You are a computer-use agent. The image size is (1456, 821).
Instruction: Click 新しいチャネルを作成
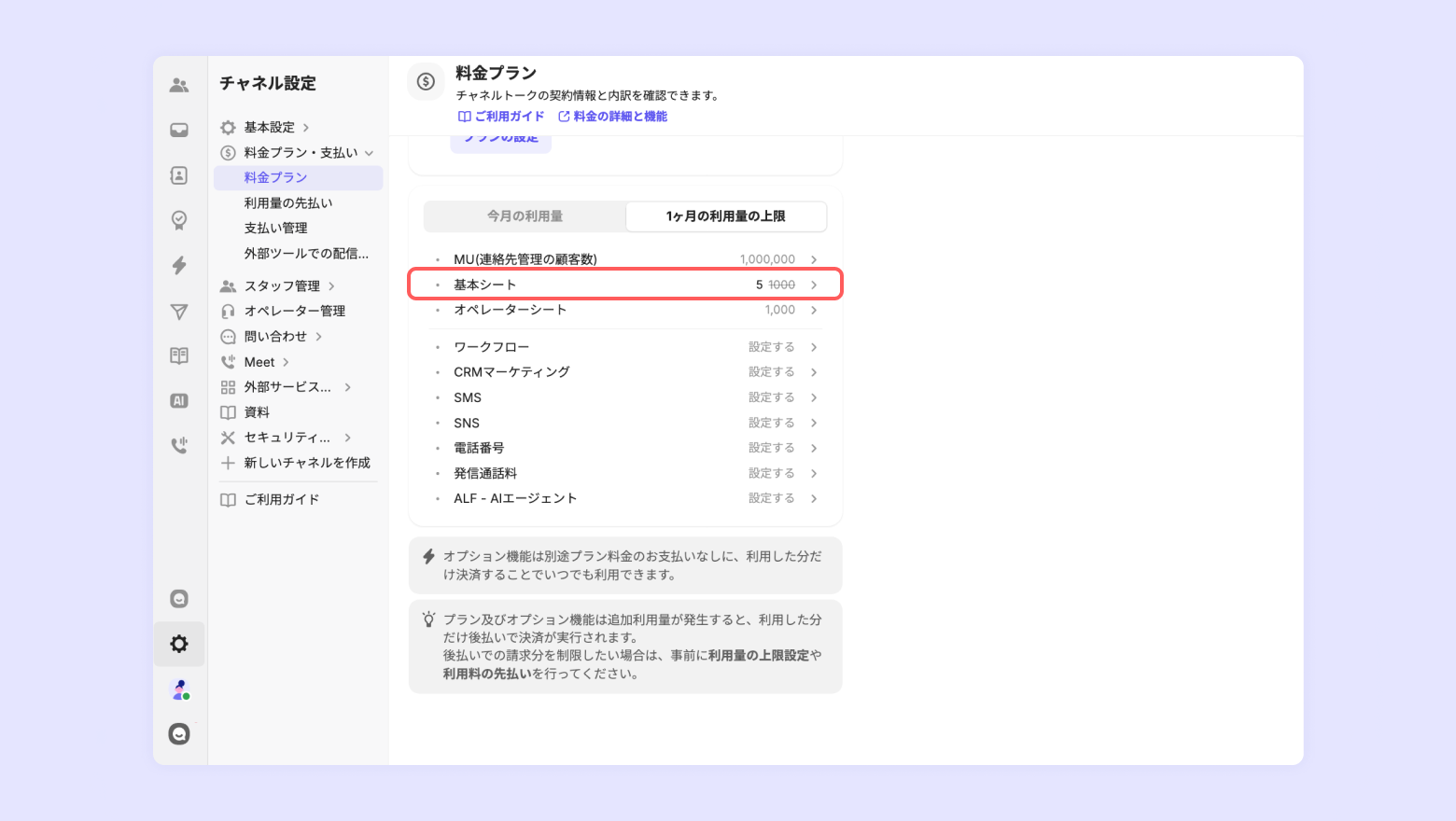click(x=306, y=463)
